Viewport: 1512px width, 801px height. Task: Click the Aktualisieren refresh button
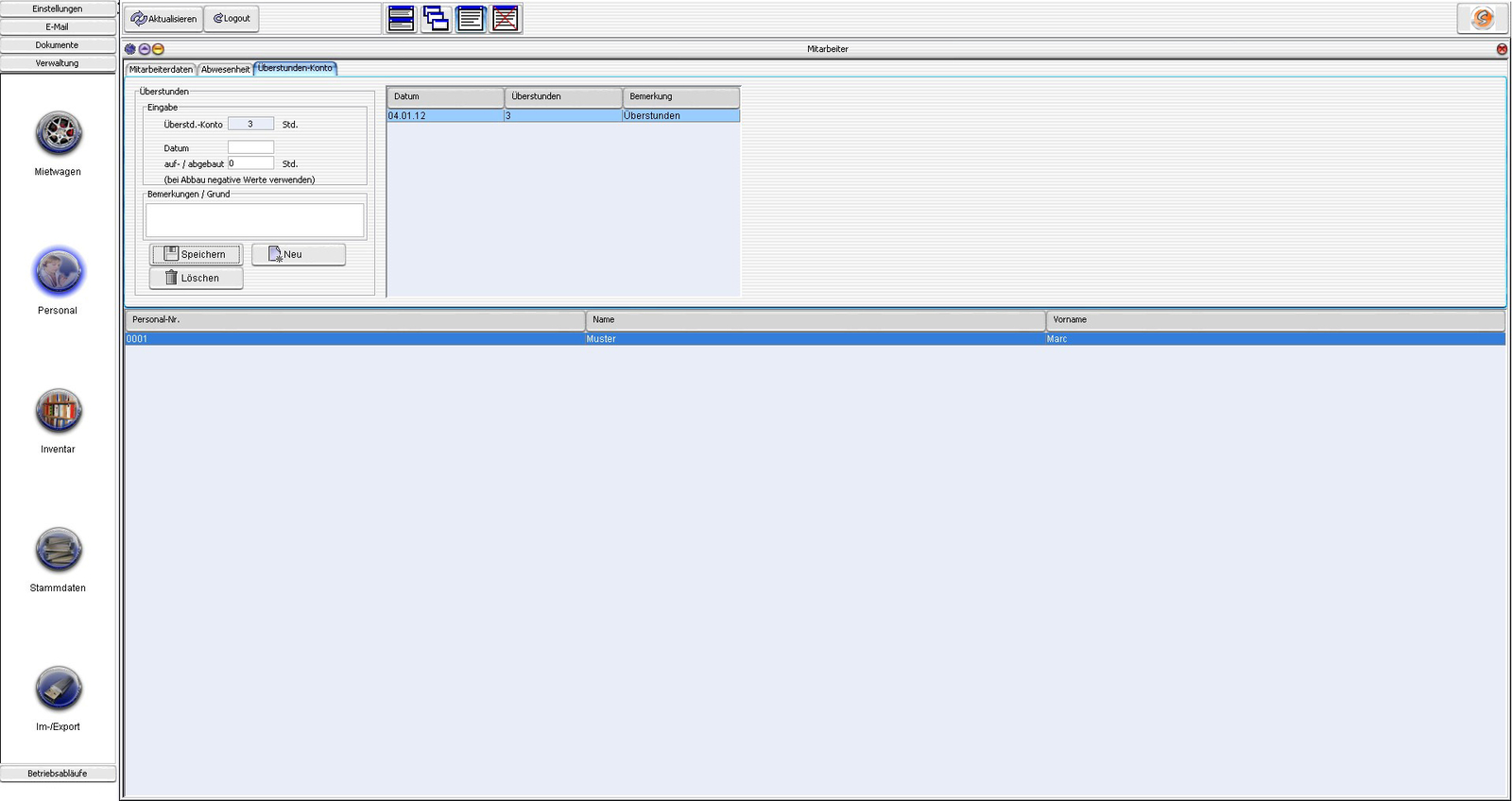[163, 19]
